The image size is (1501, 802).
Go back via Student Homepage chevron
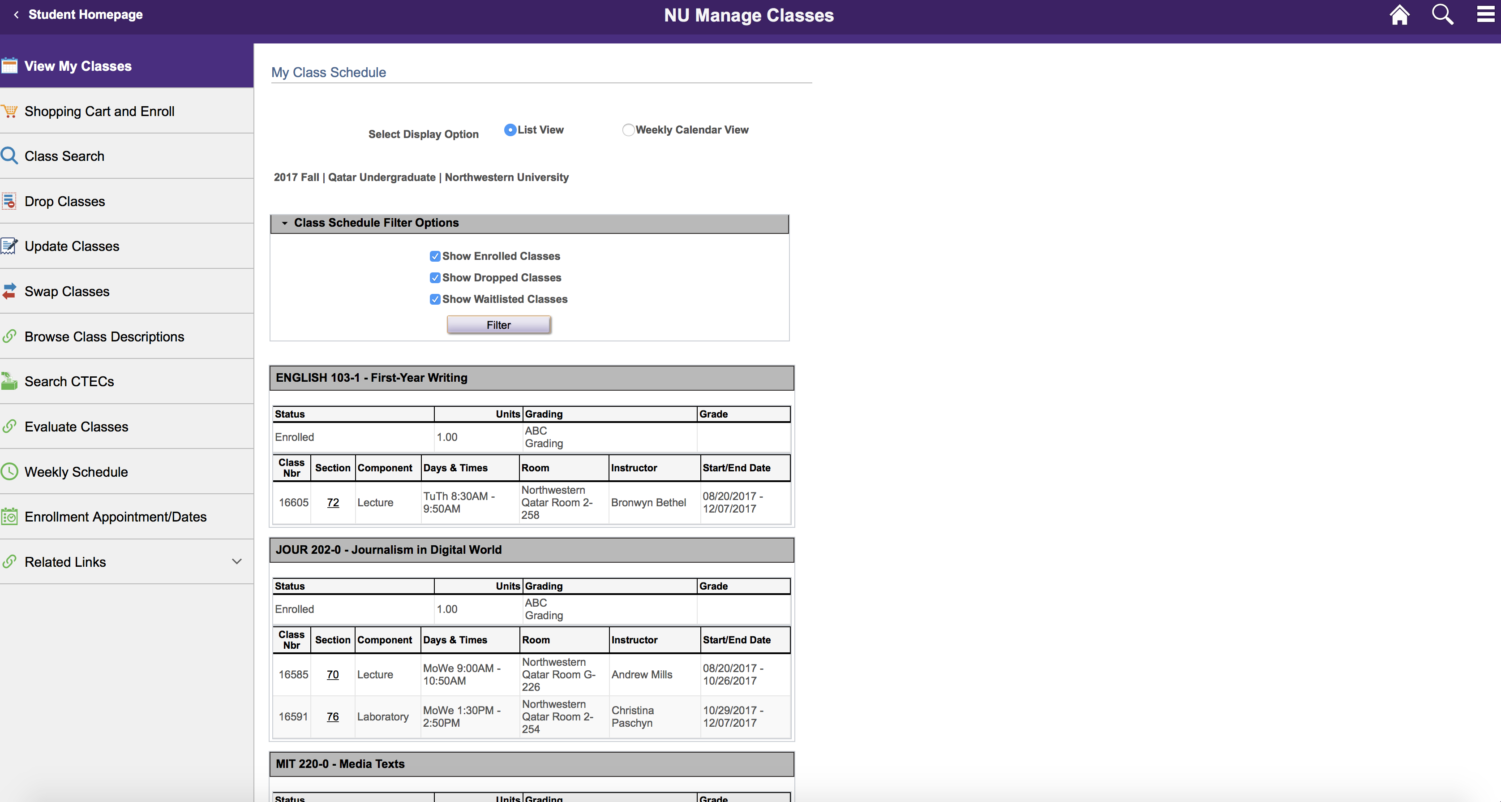click(x=16, y=15)
